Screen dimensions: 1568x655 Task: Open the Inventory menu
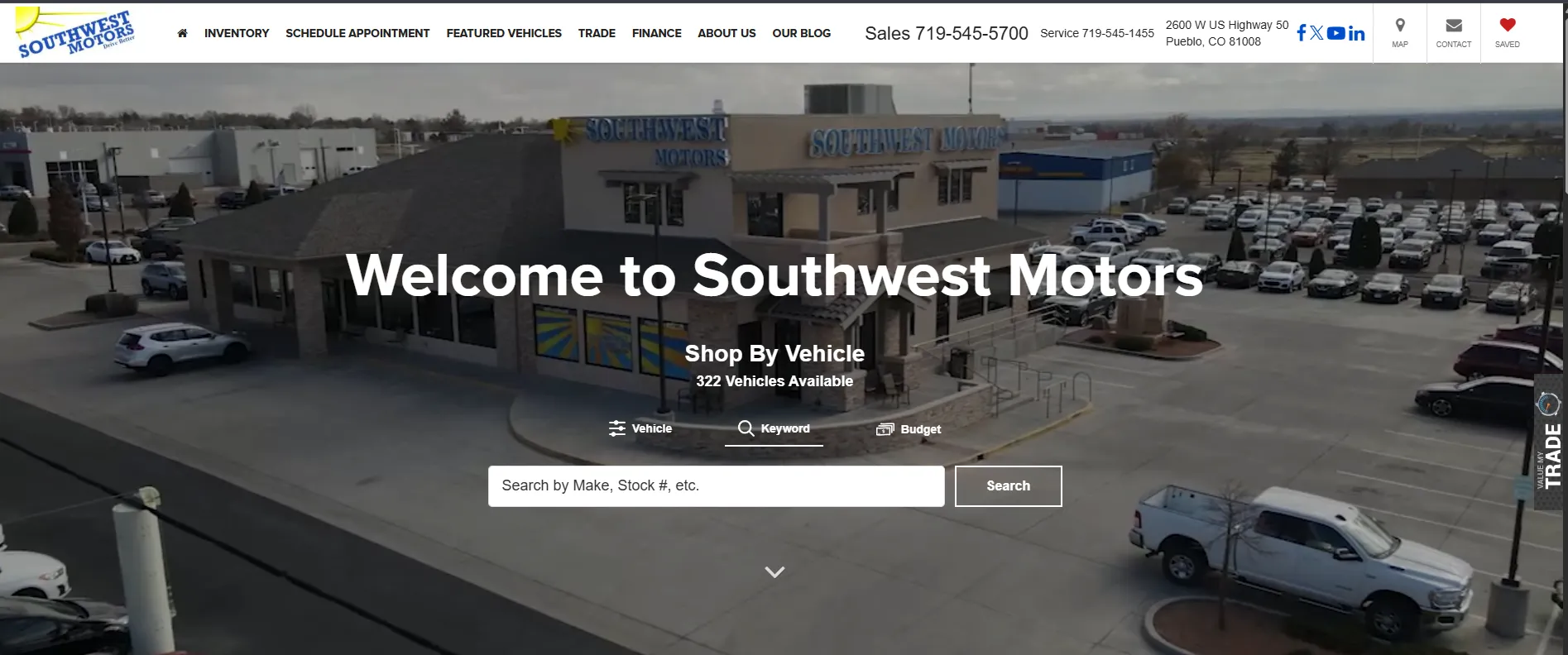pos(237,33)
